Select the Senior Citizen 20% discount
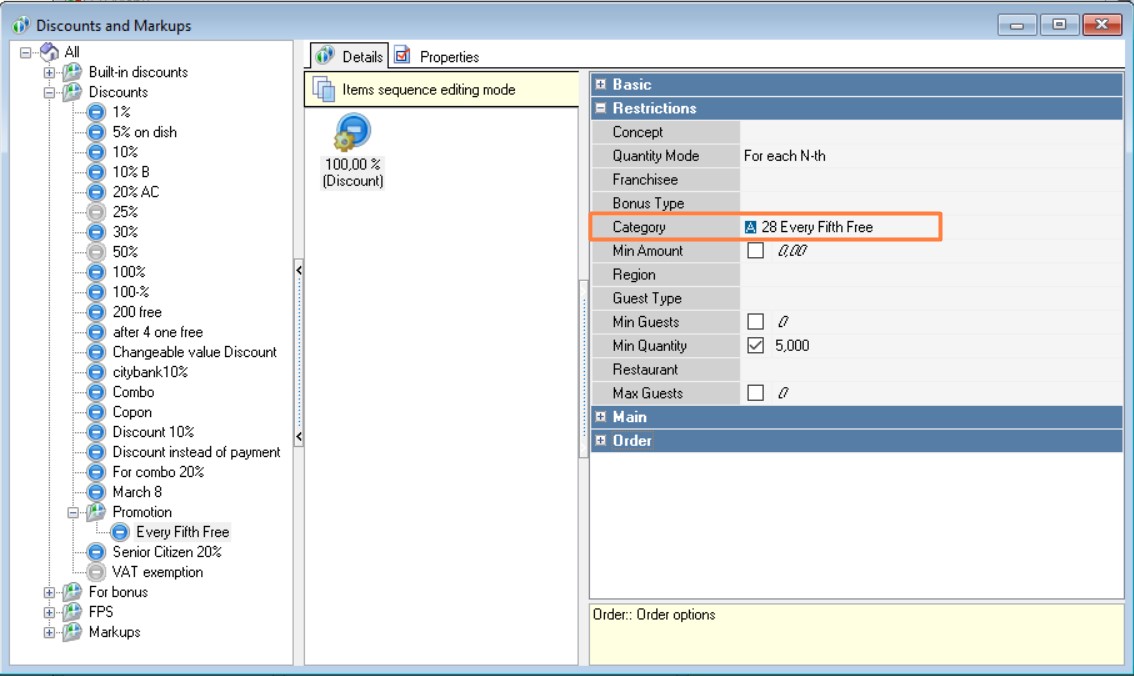 click(166, 552)
